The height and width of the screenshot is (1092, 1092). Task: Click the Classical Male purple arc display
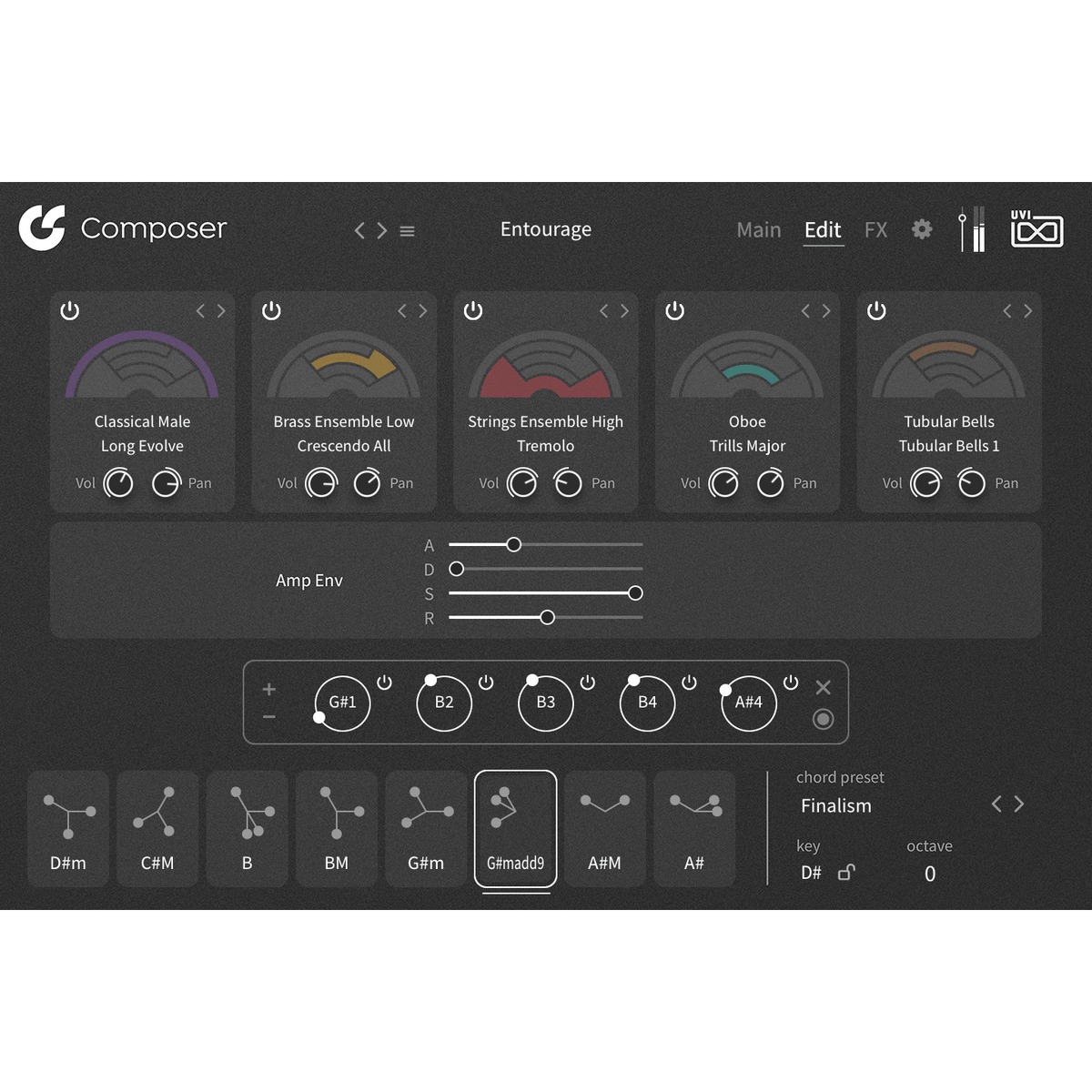pyautogui.click(x=142, y=365)
